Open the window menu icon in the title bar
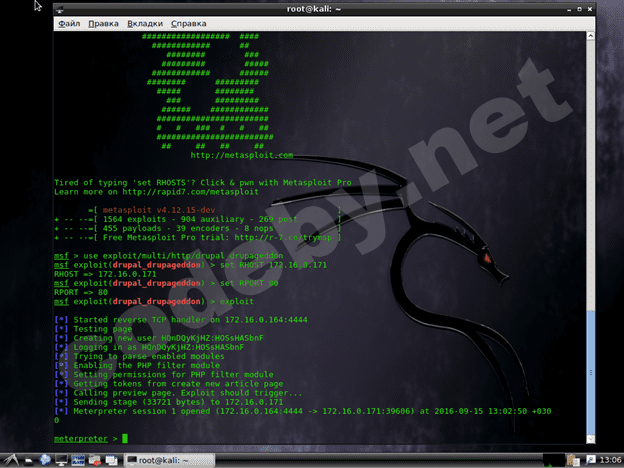624x468 pixels. coord(60,9)
